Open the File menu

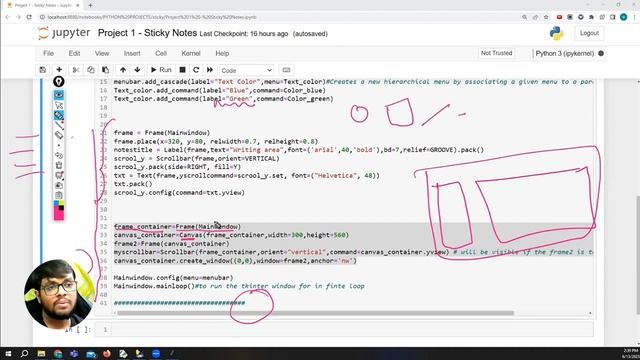pos(48,53)
